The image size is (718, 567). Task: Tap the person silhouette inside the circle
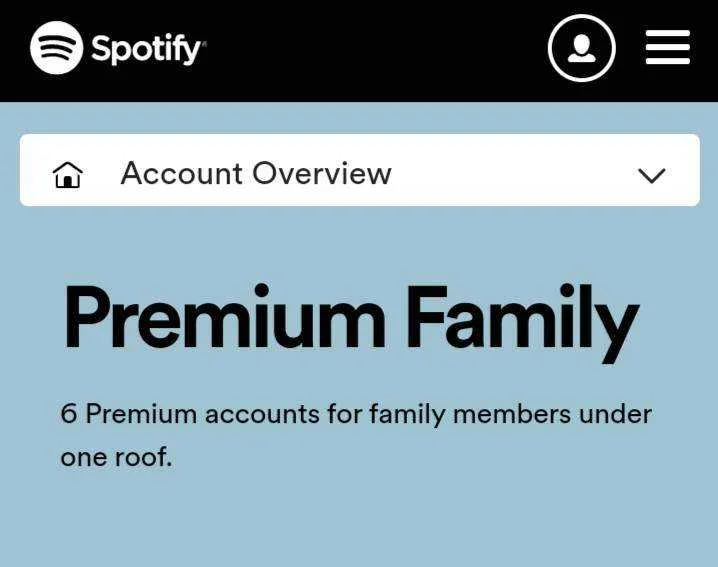coord(582,49)
